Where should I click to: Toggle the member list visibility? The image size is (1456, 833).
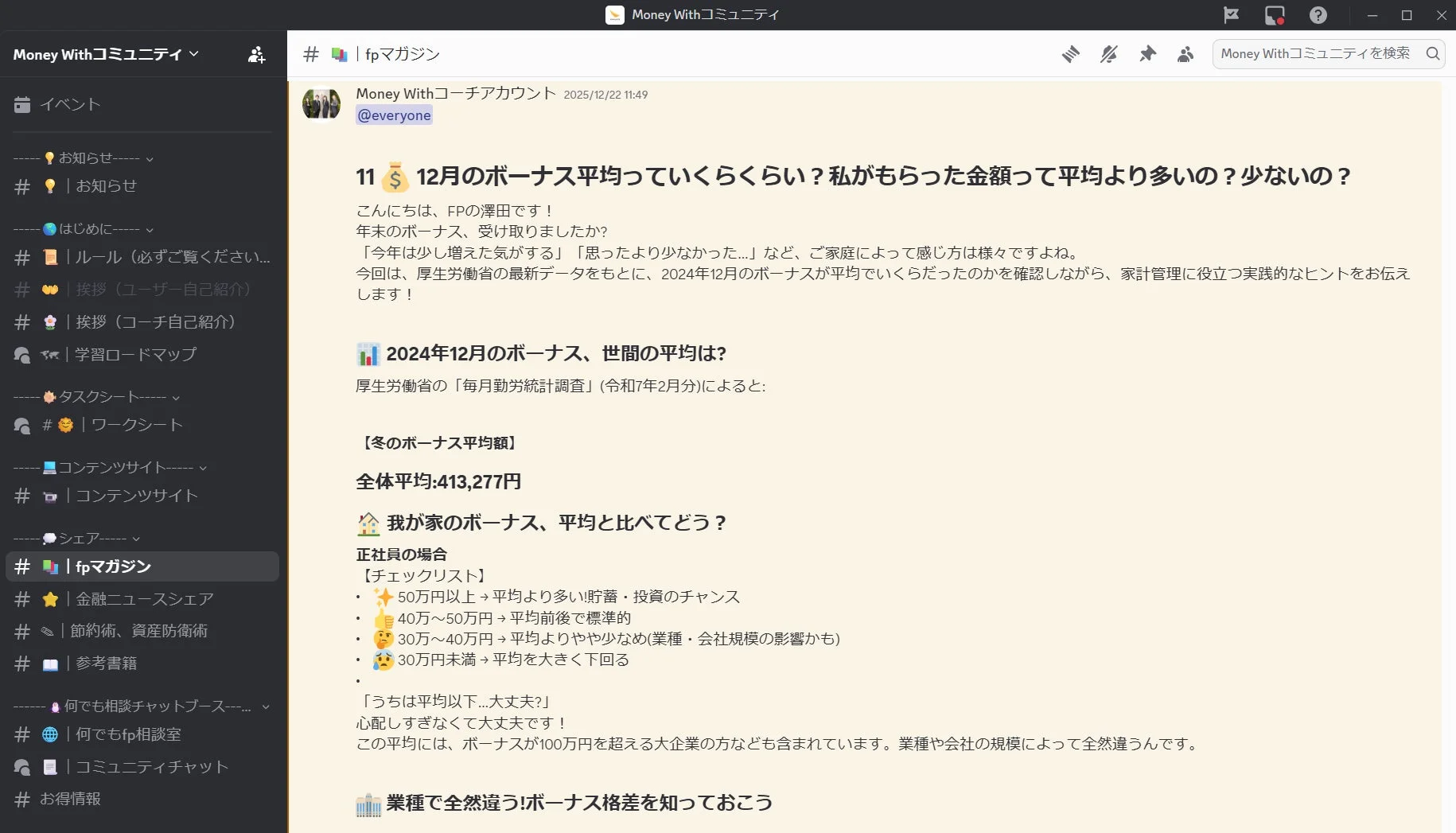(1185, 54)
